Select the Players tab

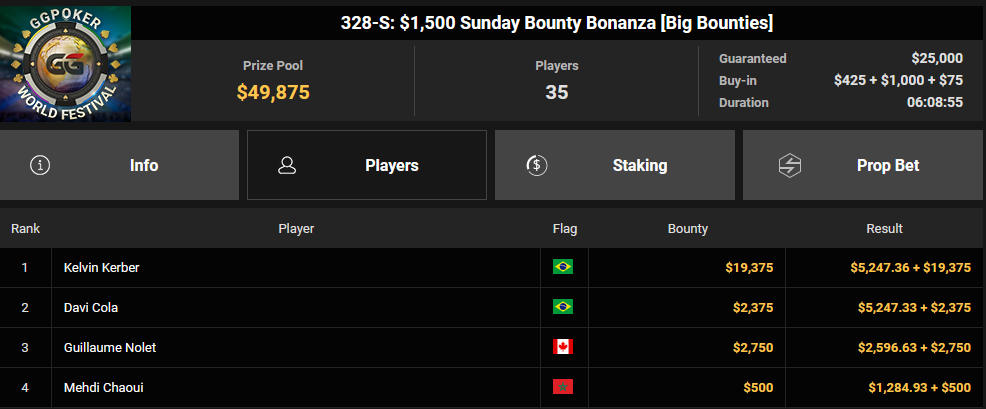coord(367,165)
